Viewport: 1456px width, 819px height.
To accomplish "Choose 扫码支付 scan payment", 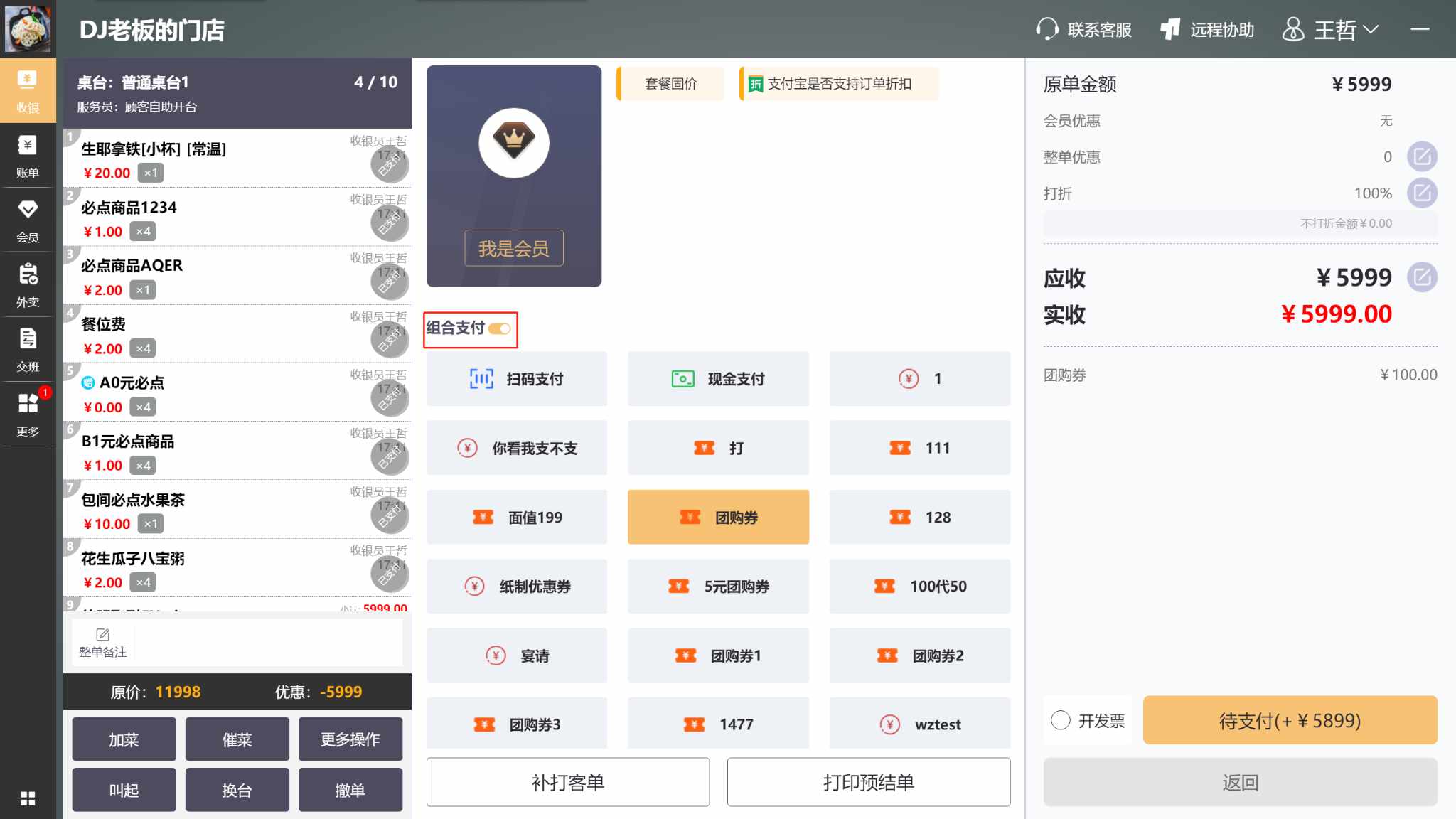I will tap(517, 379).
